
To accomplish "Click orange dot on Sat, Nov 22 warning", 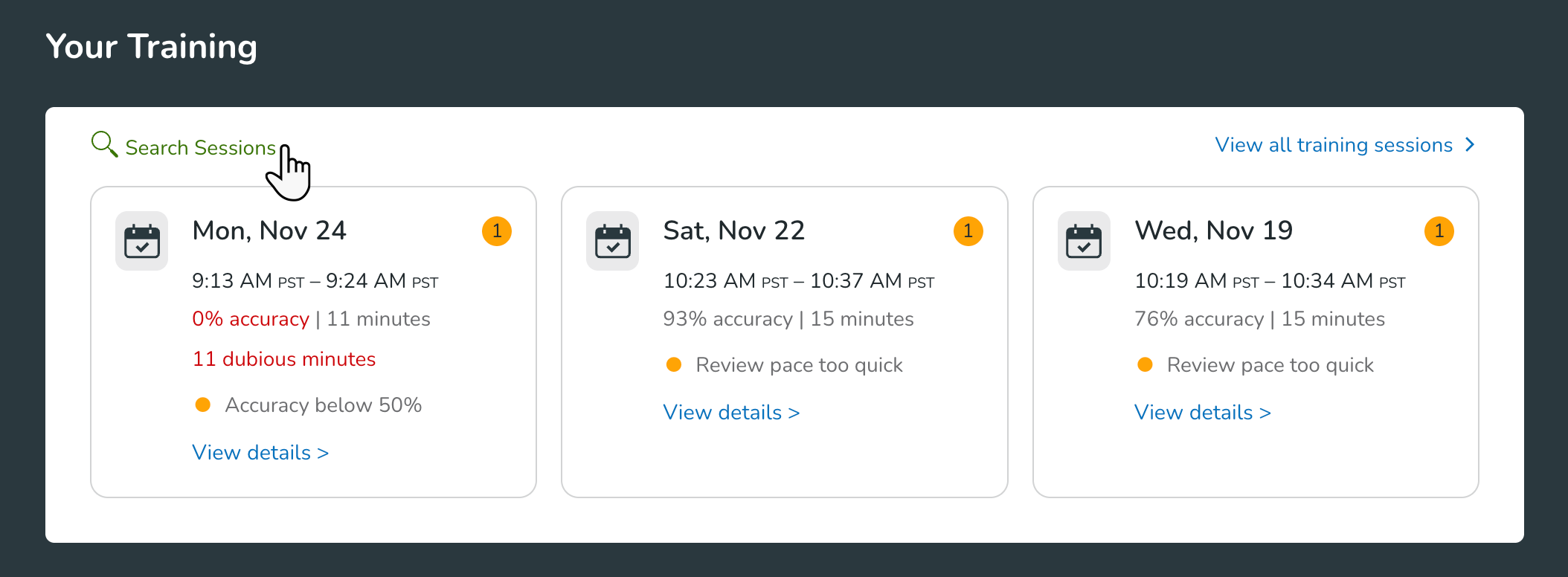I will click(674, 364).
